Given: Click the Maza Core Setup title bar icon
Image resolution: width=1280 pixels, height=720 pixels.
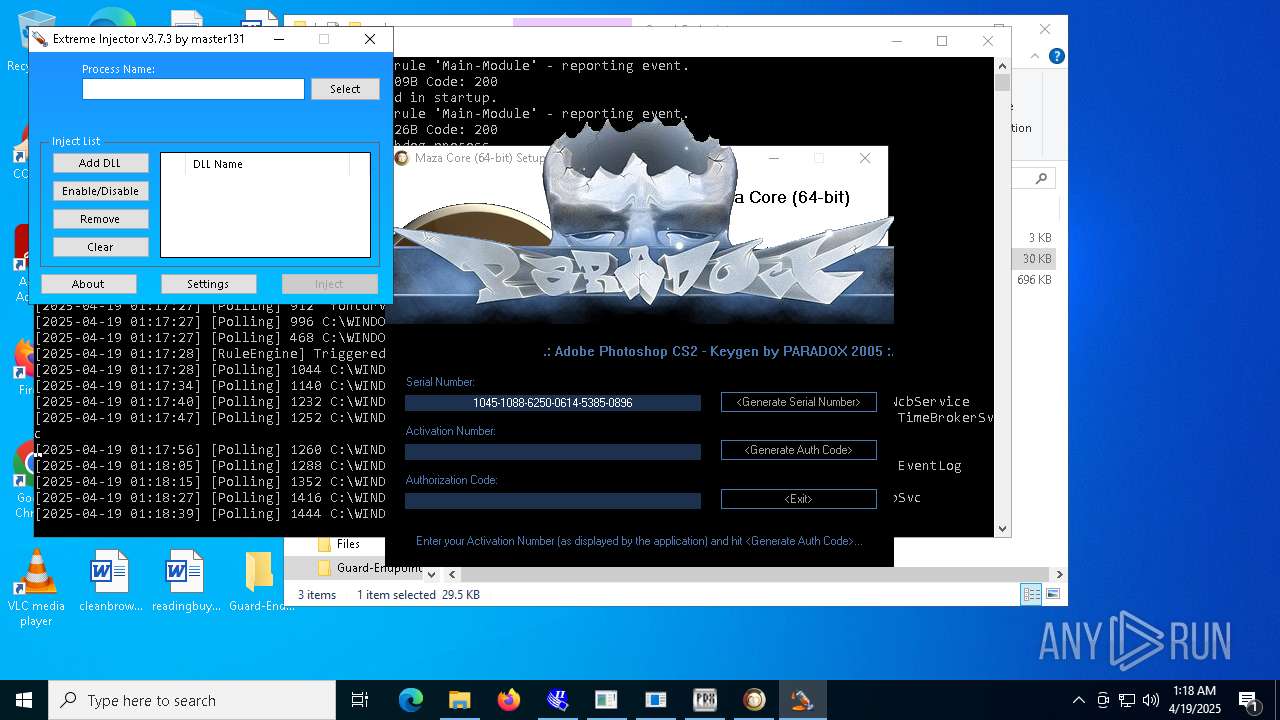Looking at the screenshot, I should click(402, 158).
